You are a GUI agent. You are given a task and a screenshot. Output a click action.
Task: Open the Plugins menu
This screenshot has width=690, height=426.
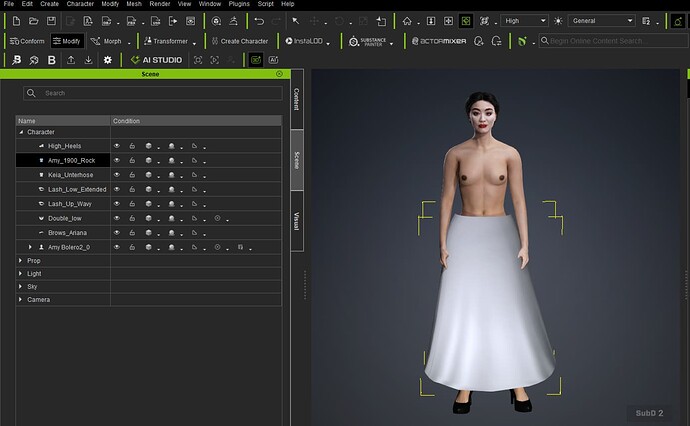coord(239,4)
